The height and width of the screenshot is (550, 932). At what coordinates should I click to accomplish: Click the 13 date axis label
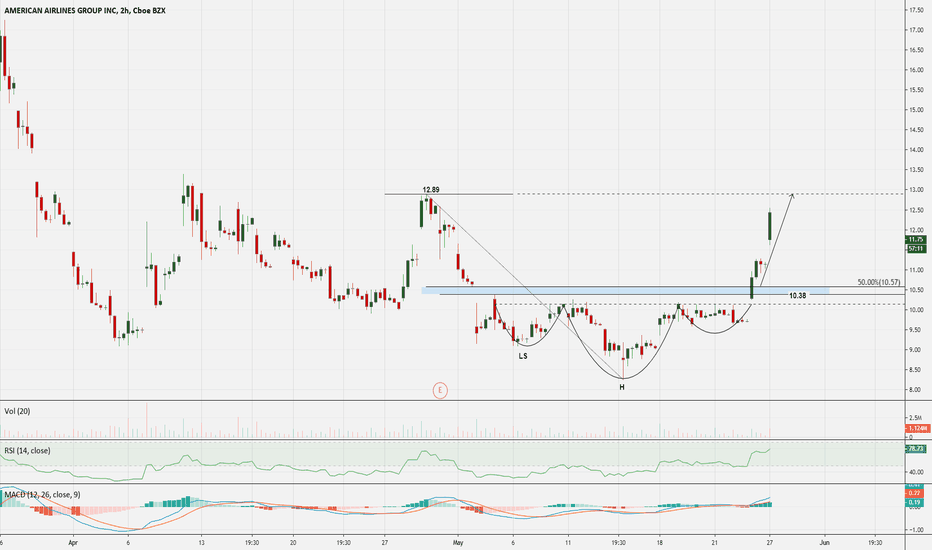(201, 542)
